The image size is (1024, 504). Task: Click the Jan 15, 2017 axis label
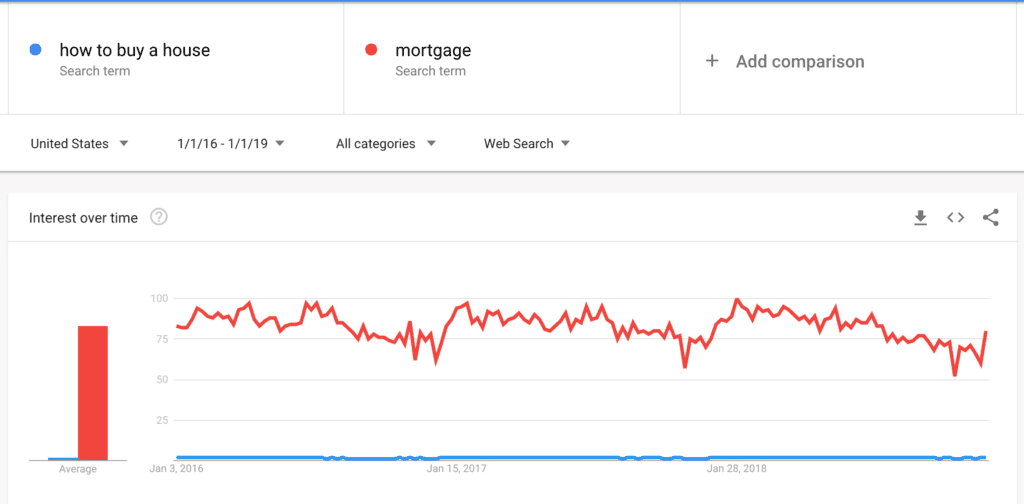pos(456,469)
